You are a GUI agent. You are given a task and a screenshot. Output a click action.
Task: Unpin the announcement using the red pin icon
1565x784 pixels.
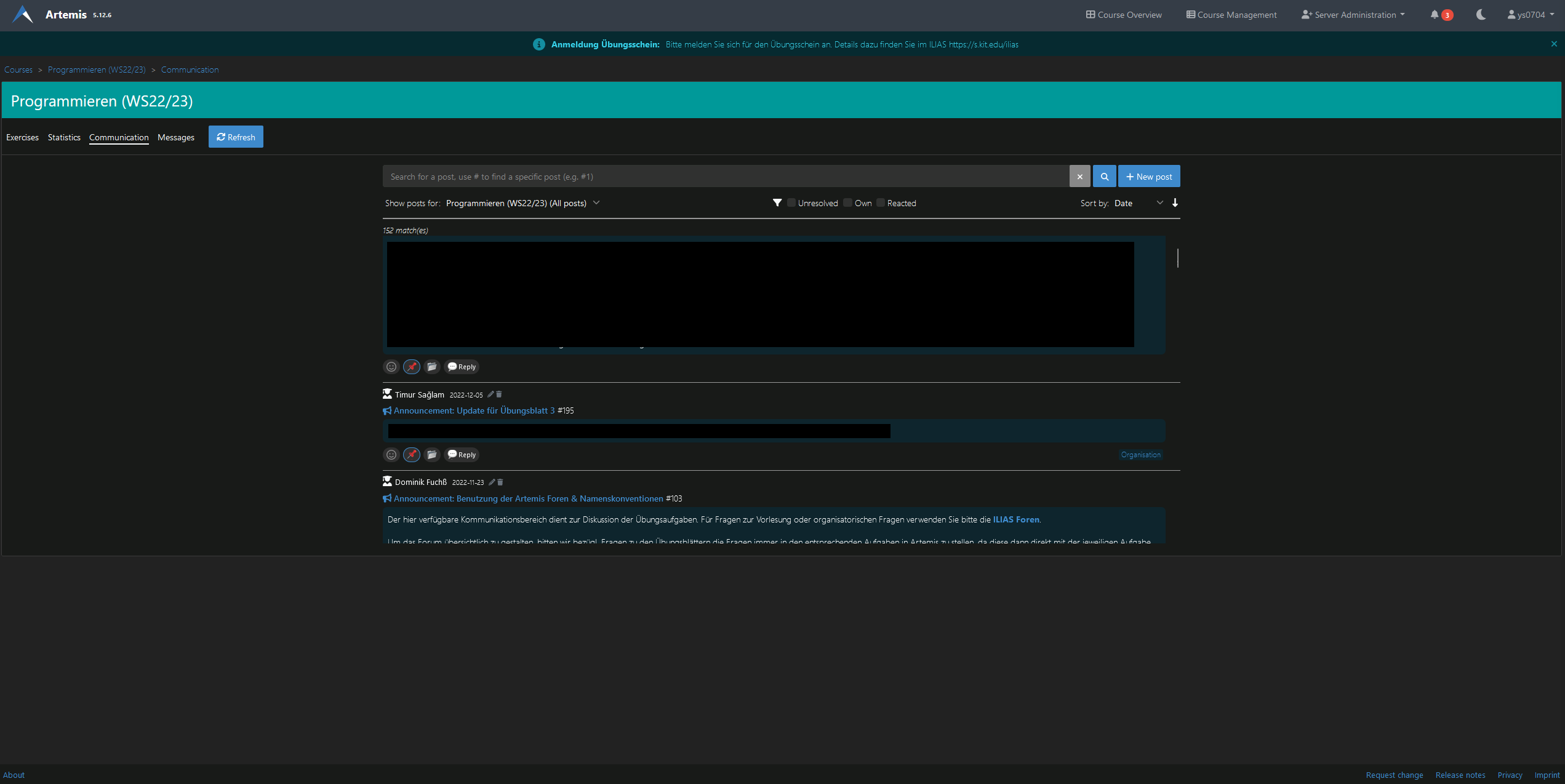pos(411,366)
